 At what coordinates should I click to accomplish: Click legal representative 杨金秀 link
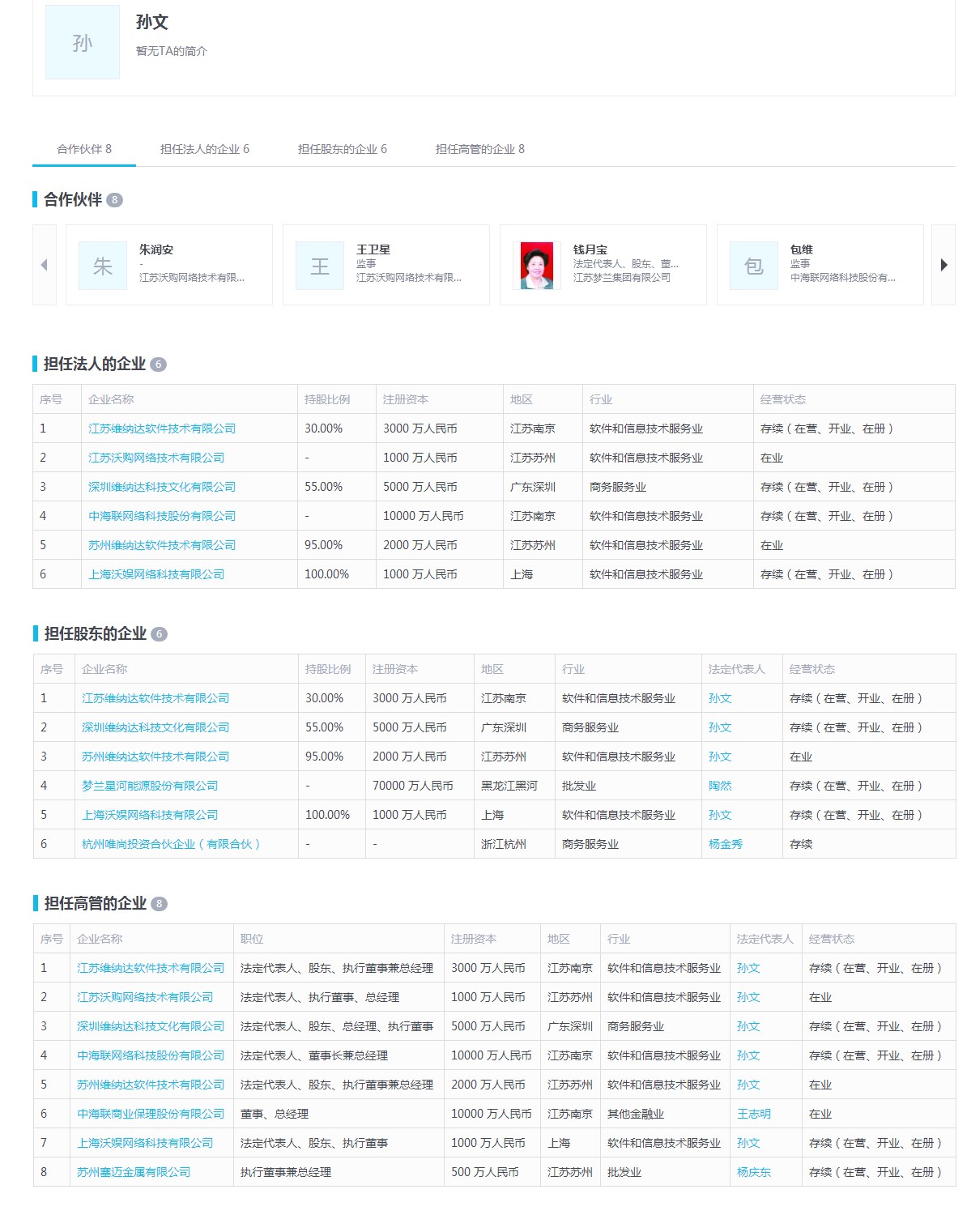point(726,844)
